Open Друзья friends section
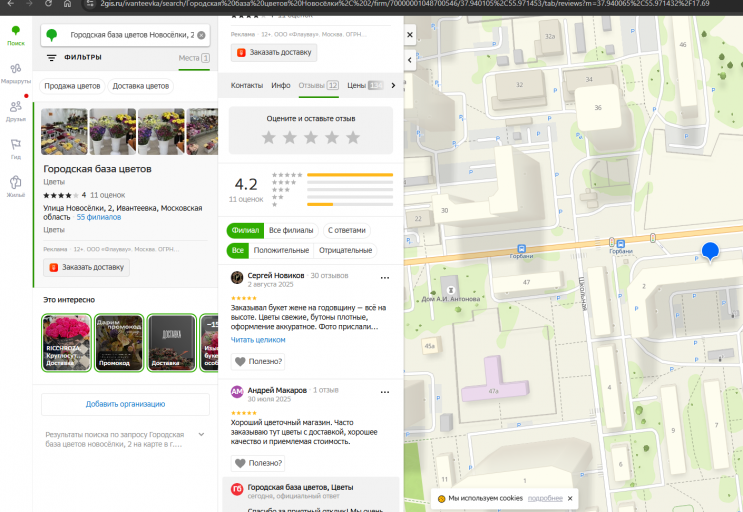 [16, 111]
